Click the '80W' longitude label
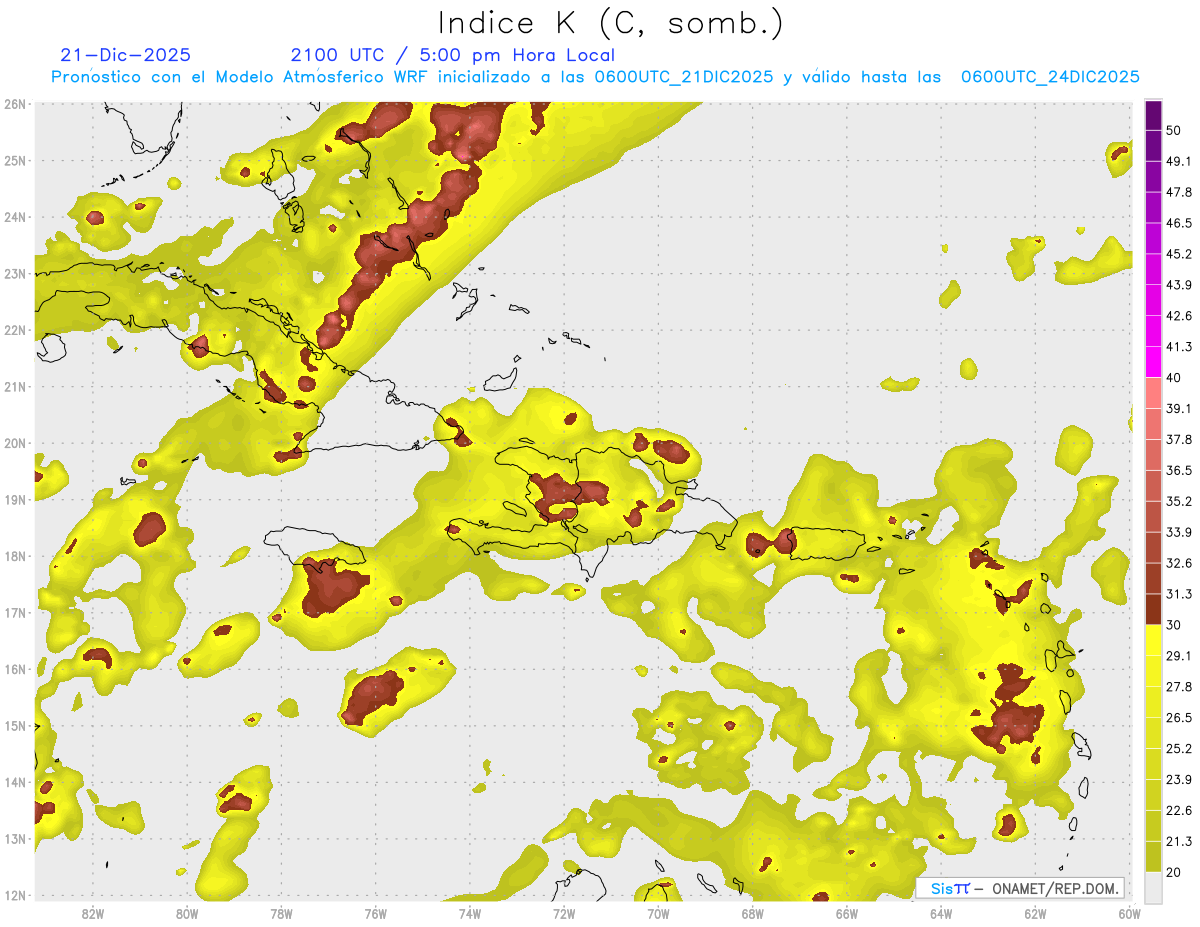Image resolution: width=1200 pixels, height=927 pixels. pos(187,913)
